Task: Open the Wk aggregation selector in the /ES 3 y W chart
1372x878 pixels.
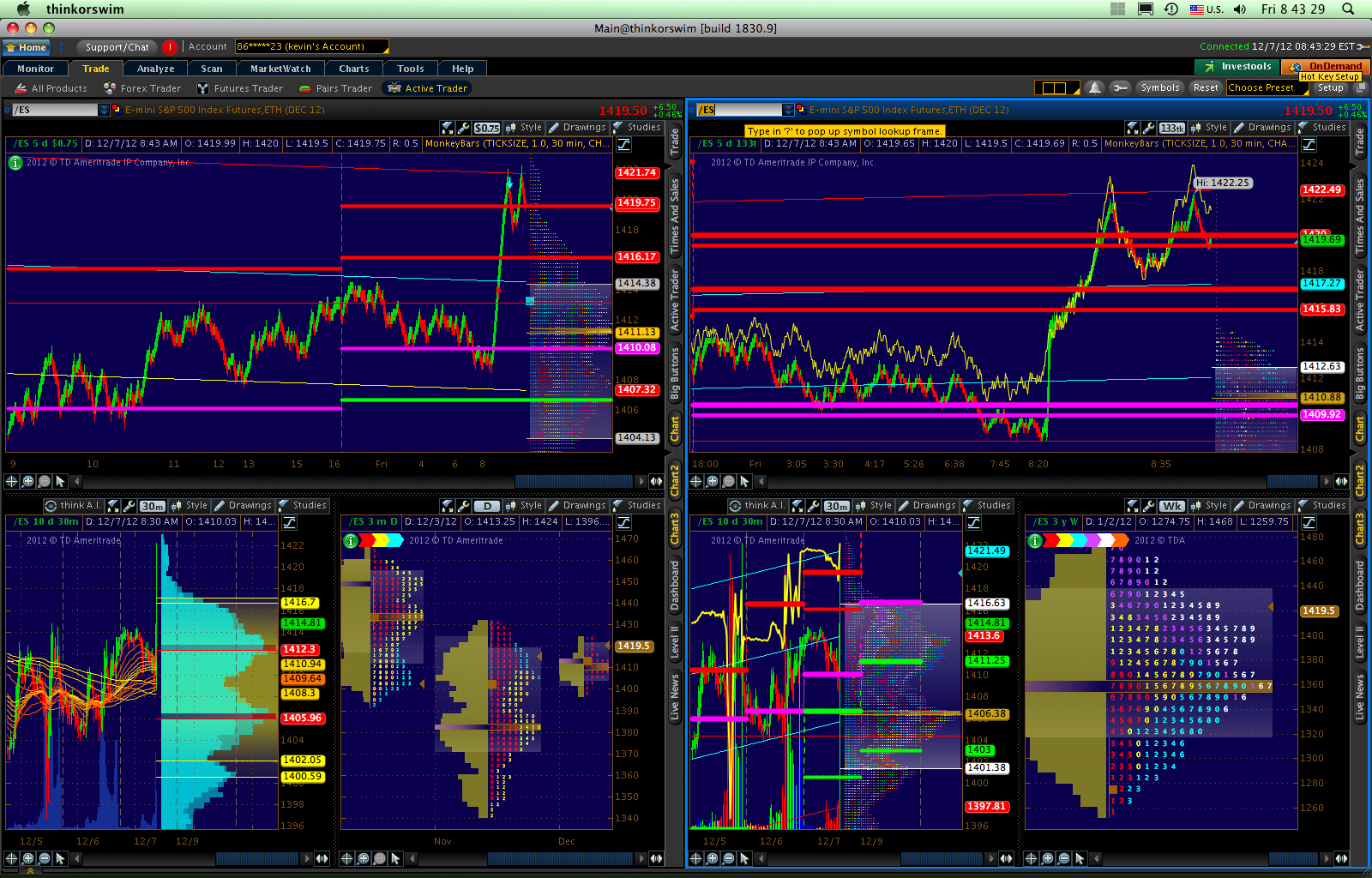Action: pyautogui.click(x=1172, y=506)
